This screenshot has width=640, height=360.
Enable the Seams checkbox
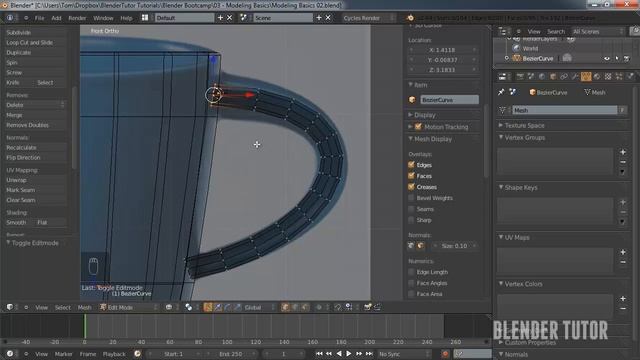[x=411, y=209]
